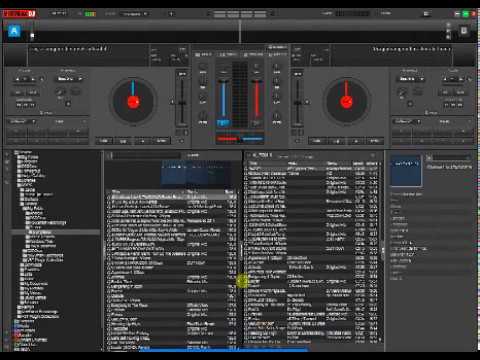
Task: Click the right deck first effect knob
Action: coord(402,92)
